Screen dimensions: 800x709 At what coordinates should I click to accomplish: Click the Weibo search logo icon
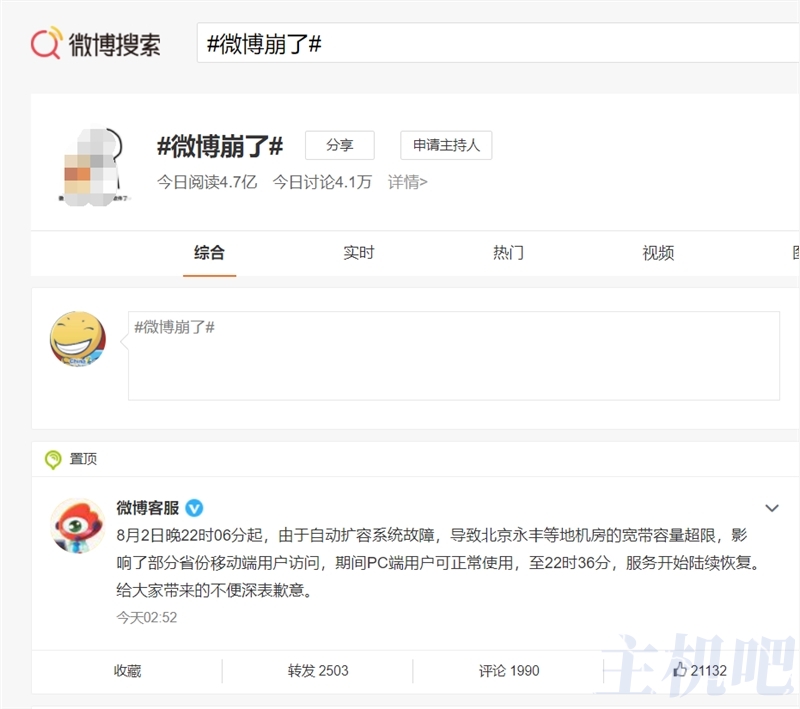46,43
